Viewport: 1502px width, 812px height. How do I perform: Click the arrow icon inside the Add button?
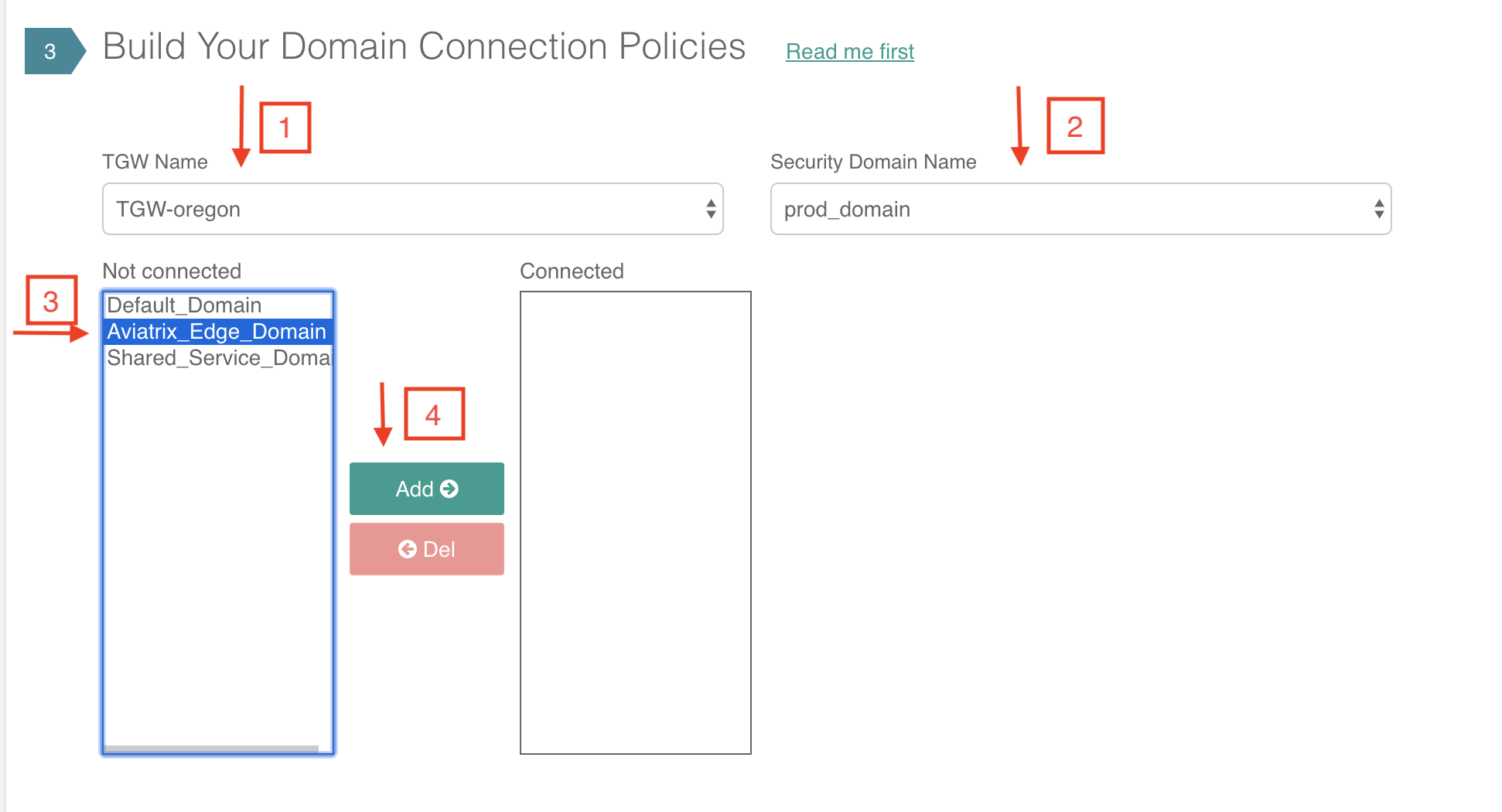tap(447, 489)
